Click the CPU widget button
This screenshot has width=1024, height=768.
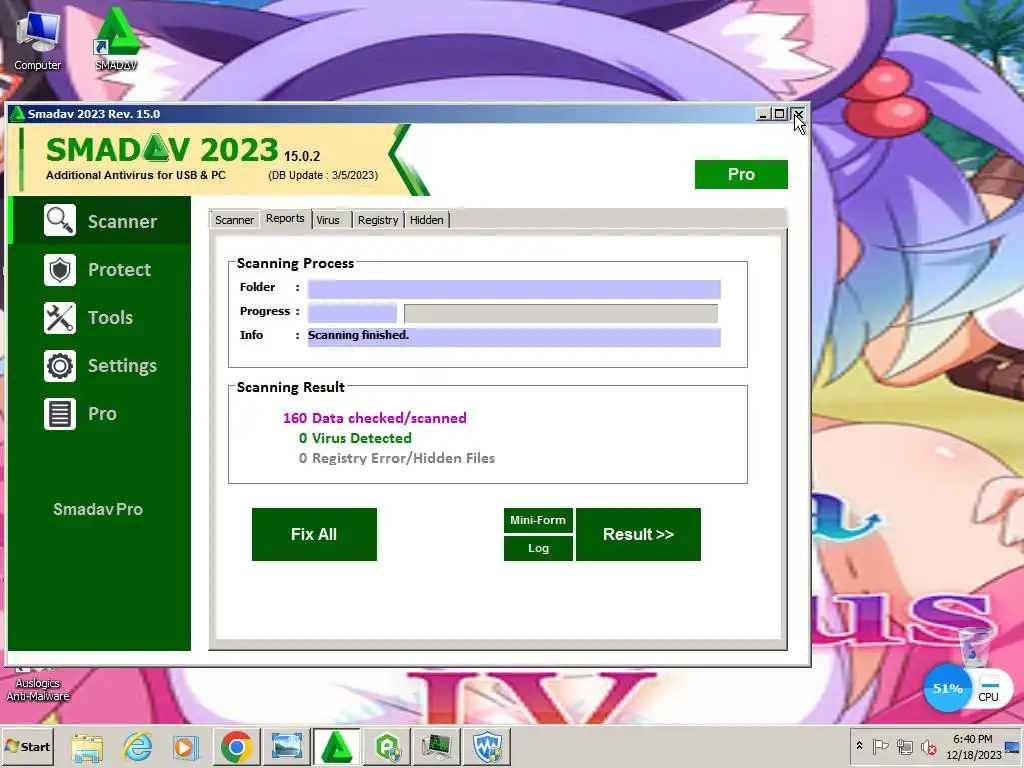coord(988,688)
